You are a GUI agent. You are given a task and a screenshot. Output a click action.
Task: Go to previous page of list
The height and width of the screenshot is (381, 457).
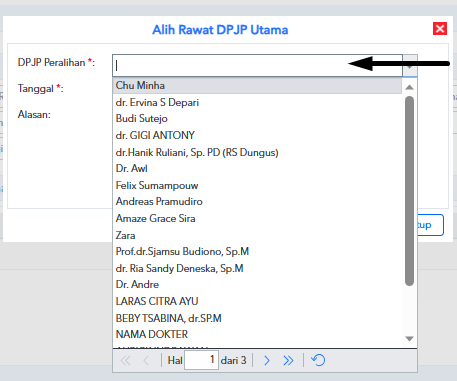click(x=146, y=360)
